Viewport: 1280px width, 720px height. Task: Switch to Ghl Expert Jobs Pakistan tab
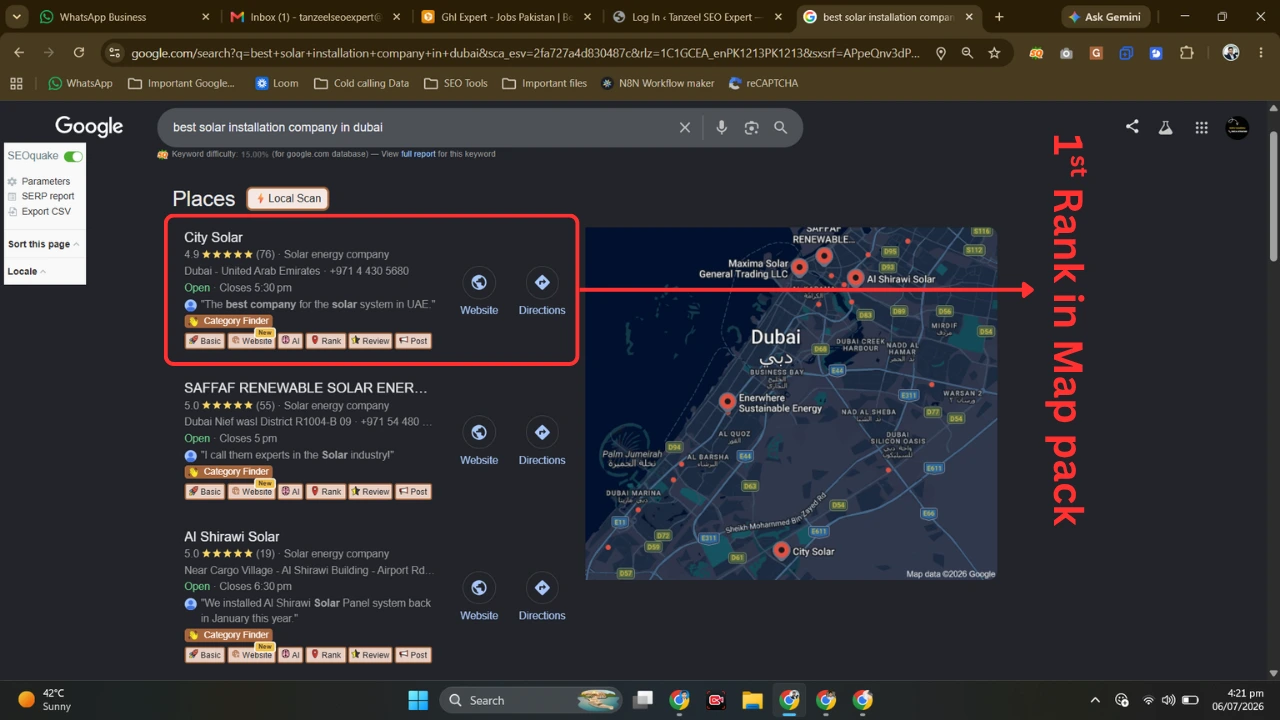pyautogui.click(x=508, y=17)
